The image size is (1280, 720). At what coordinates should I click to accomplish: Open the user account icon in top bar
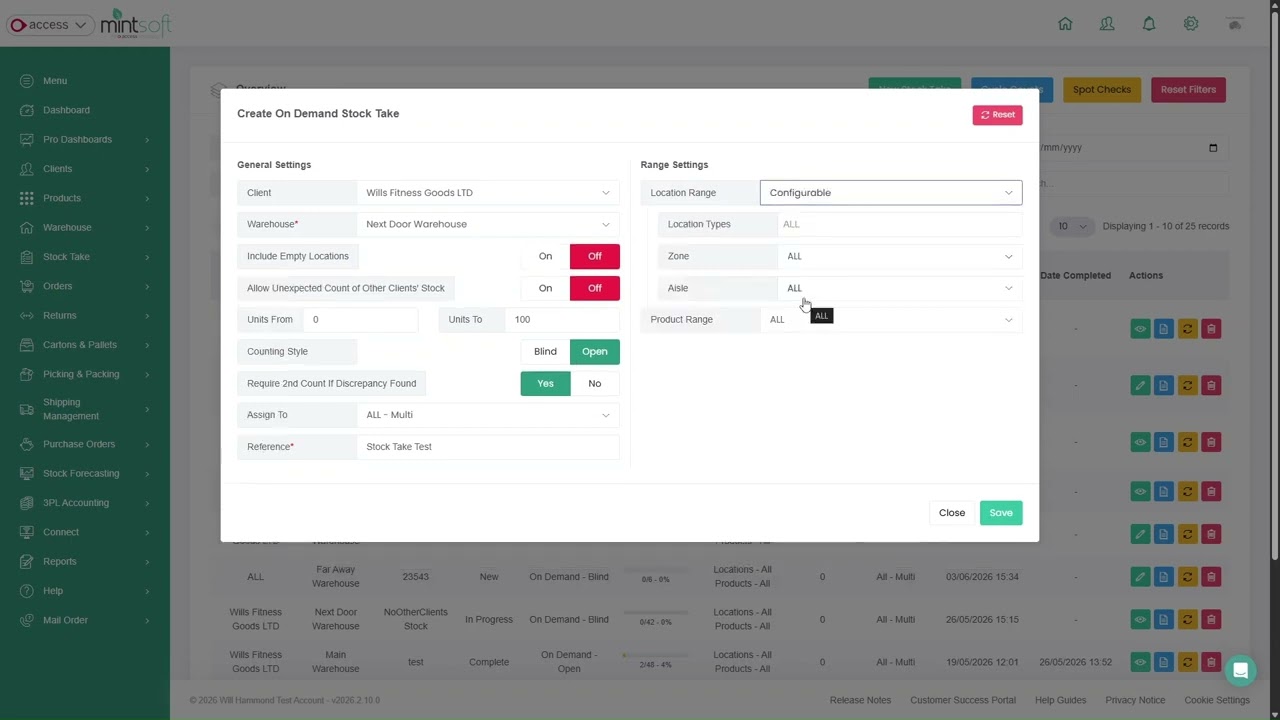pos(1107,24)
